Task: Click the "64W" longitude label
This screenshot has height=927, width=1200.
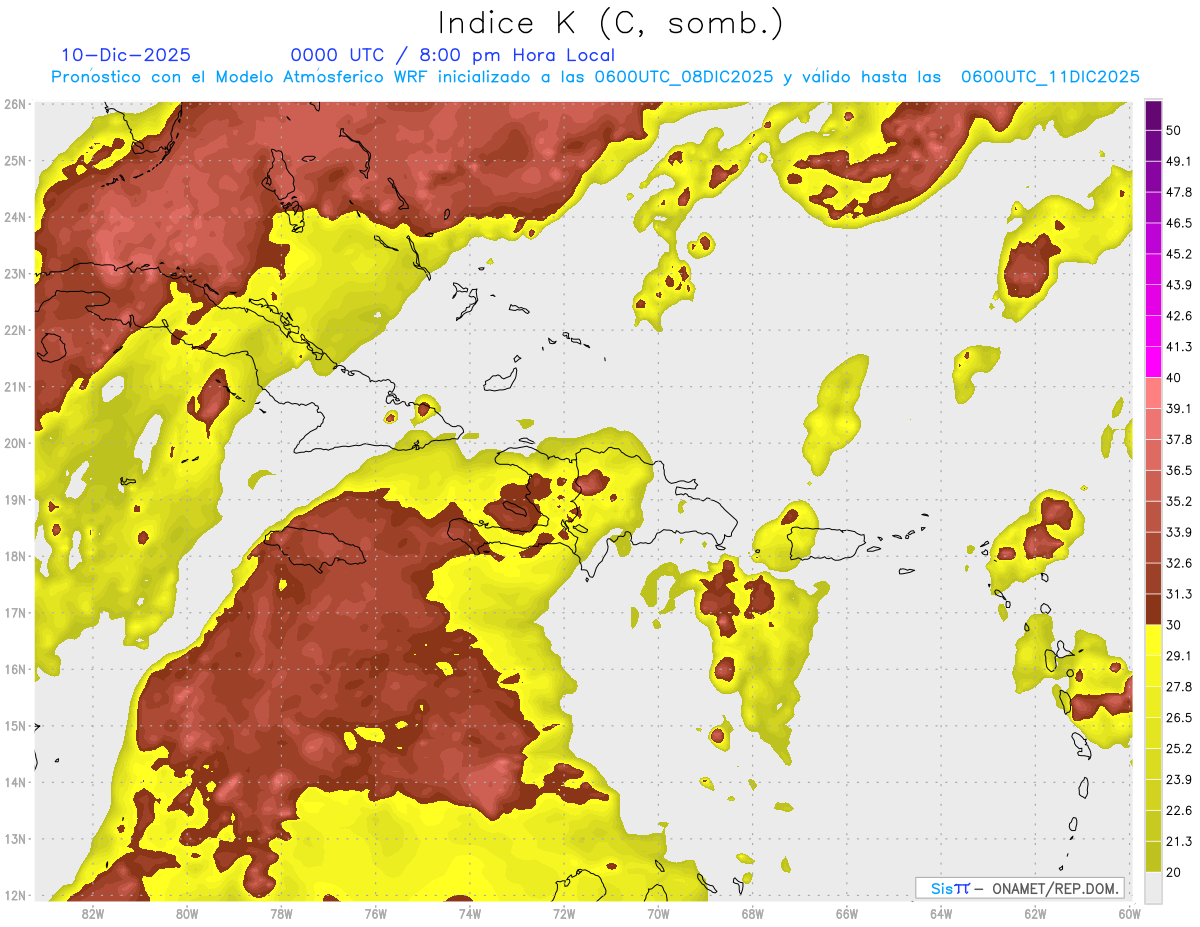Action: pyautogui.click(x=941, y=914)
